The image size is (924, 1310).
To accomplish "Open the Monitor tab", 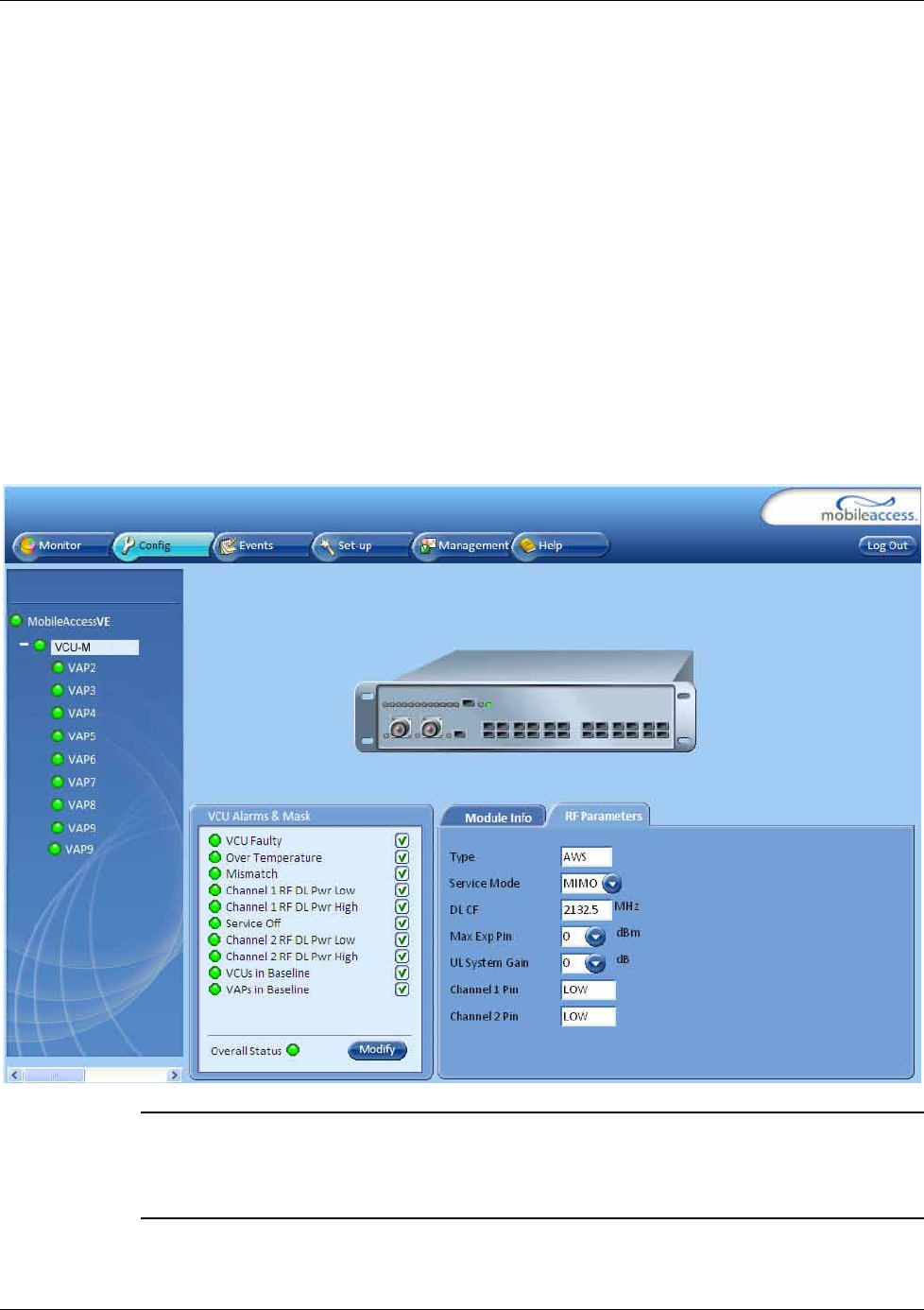I will 62,546.
